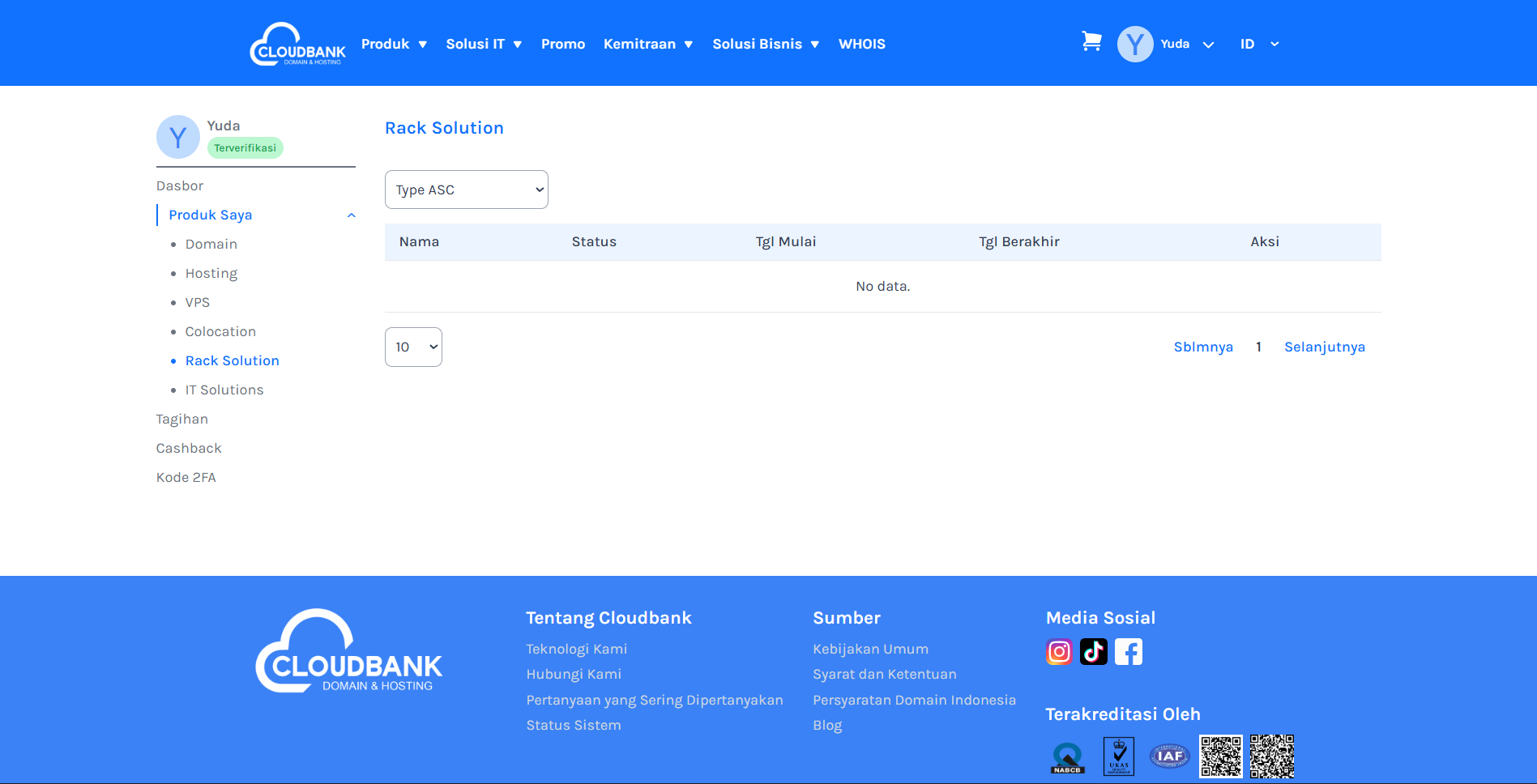Open the Facebook social media icon
Screen dimensions: 1537x784
point(1129,652)
